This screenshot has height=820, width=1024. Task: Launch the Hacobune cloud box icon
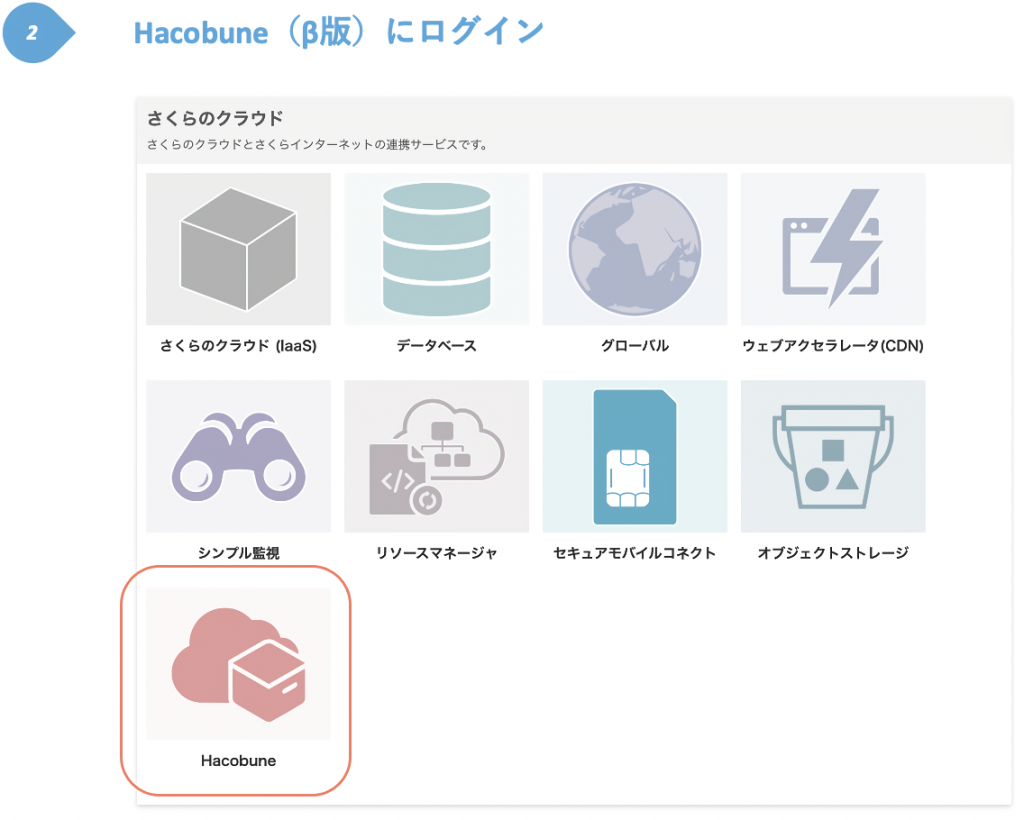pyautogui.click(x=238, y=664)
